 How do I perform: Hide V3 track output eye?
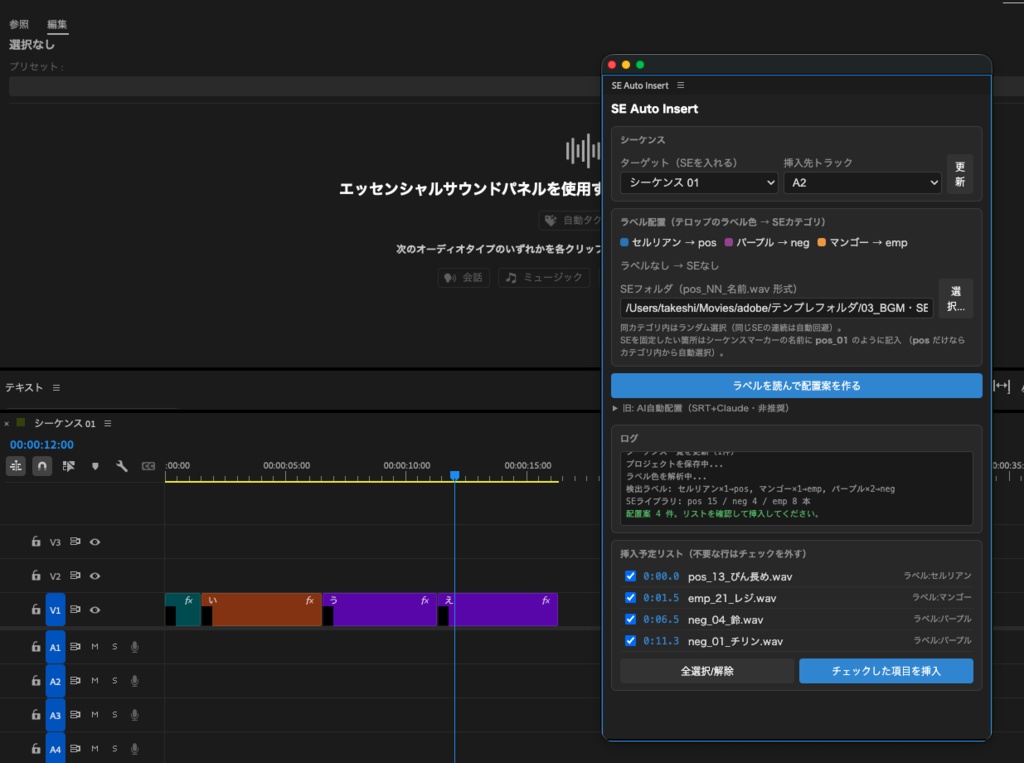point(95,542)
